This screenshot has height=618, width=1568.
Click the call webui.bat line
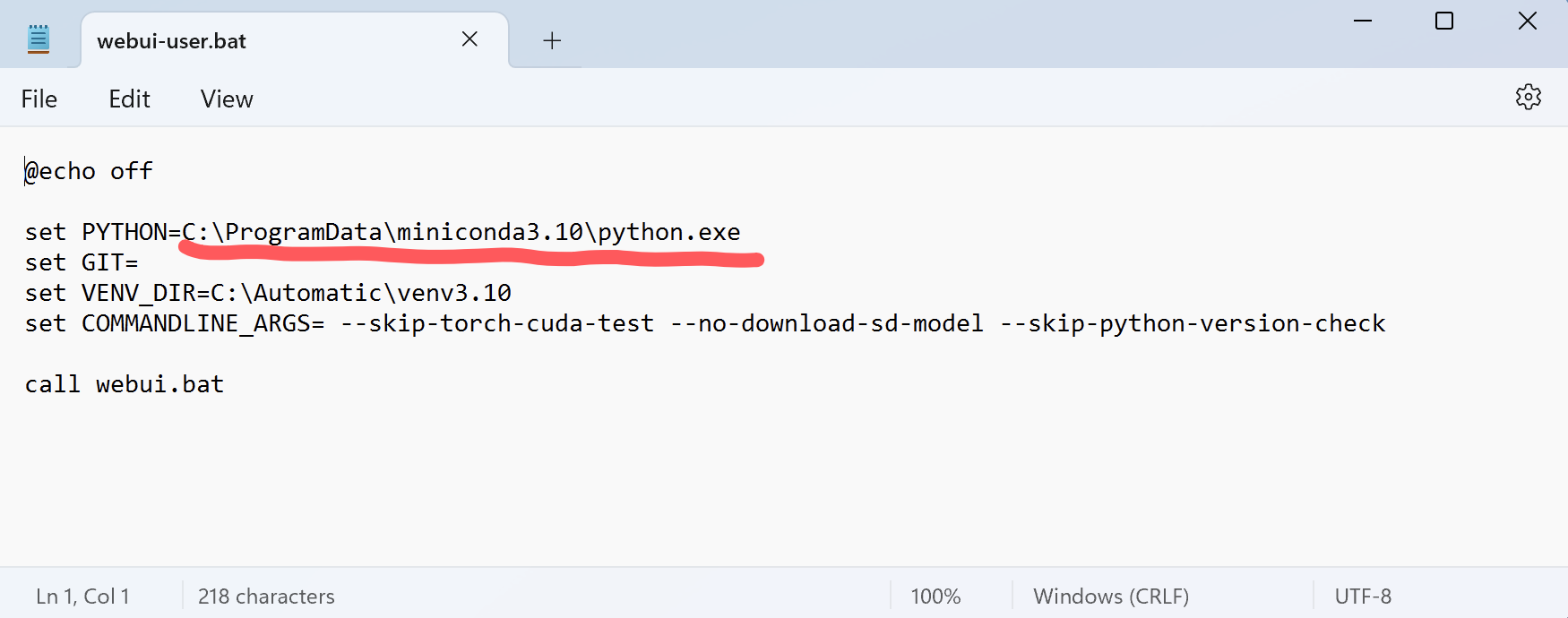(x=125, y=385)
